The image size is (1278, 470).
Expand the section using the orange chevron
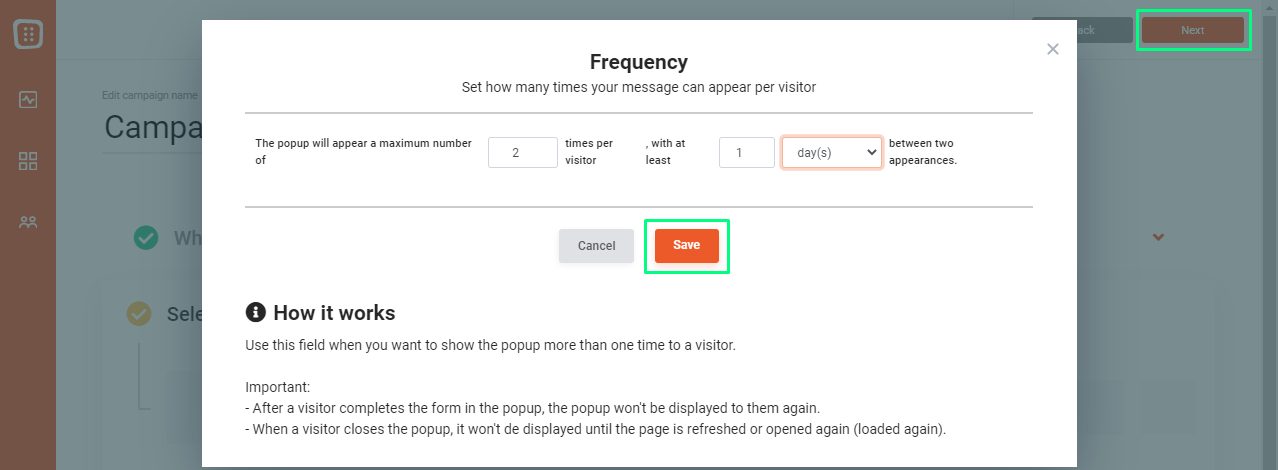(x=1158, y=238)
